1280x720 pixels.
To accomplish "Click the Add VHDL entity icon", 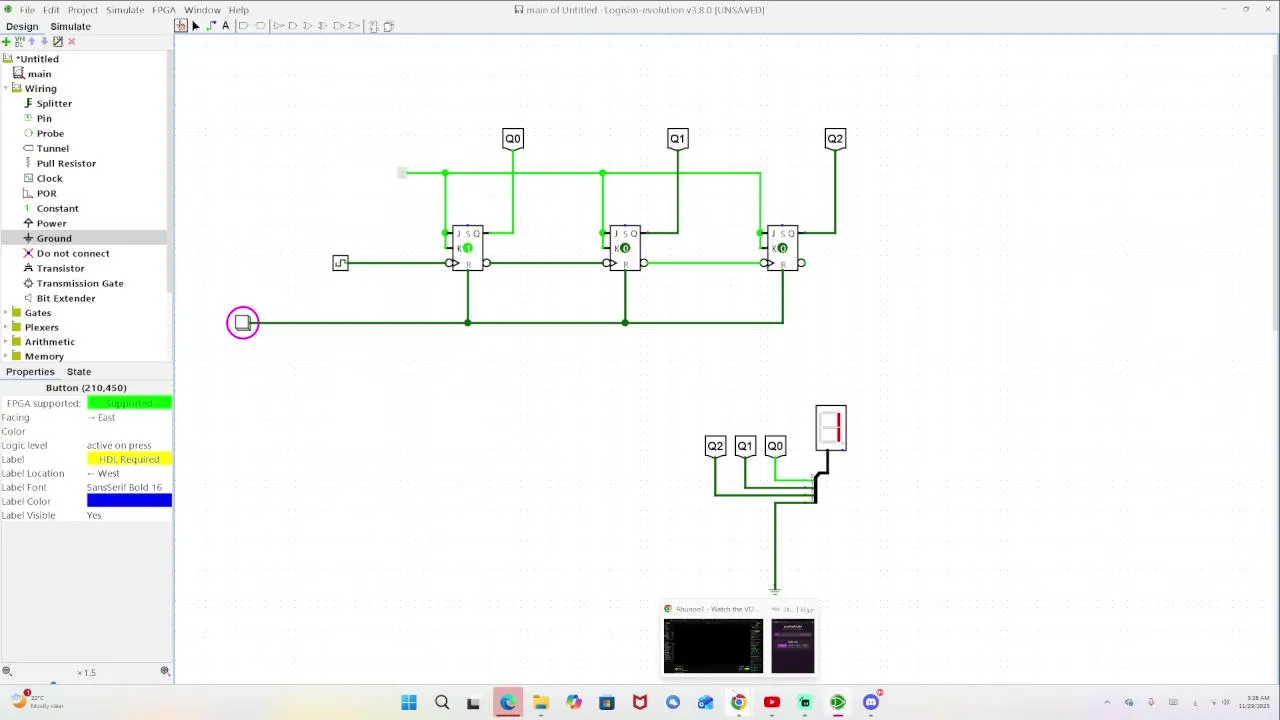I will 19,41.
